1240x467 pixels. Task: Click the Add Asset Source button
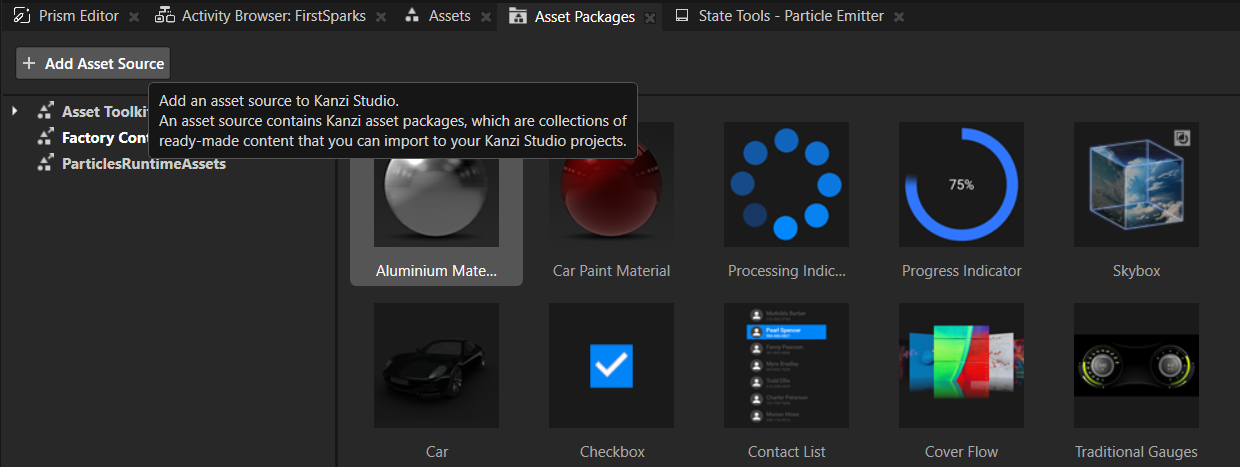click(93, 63)
